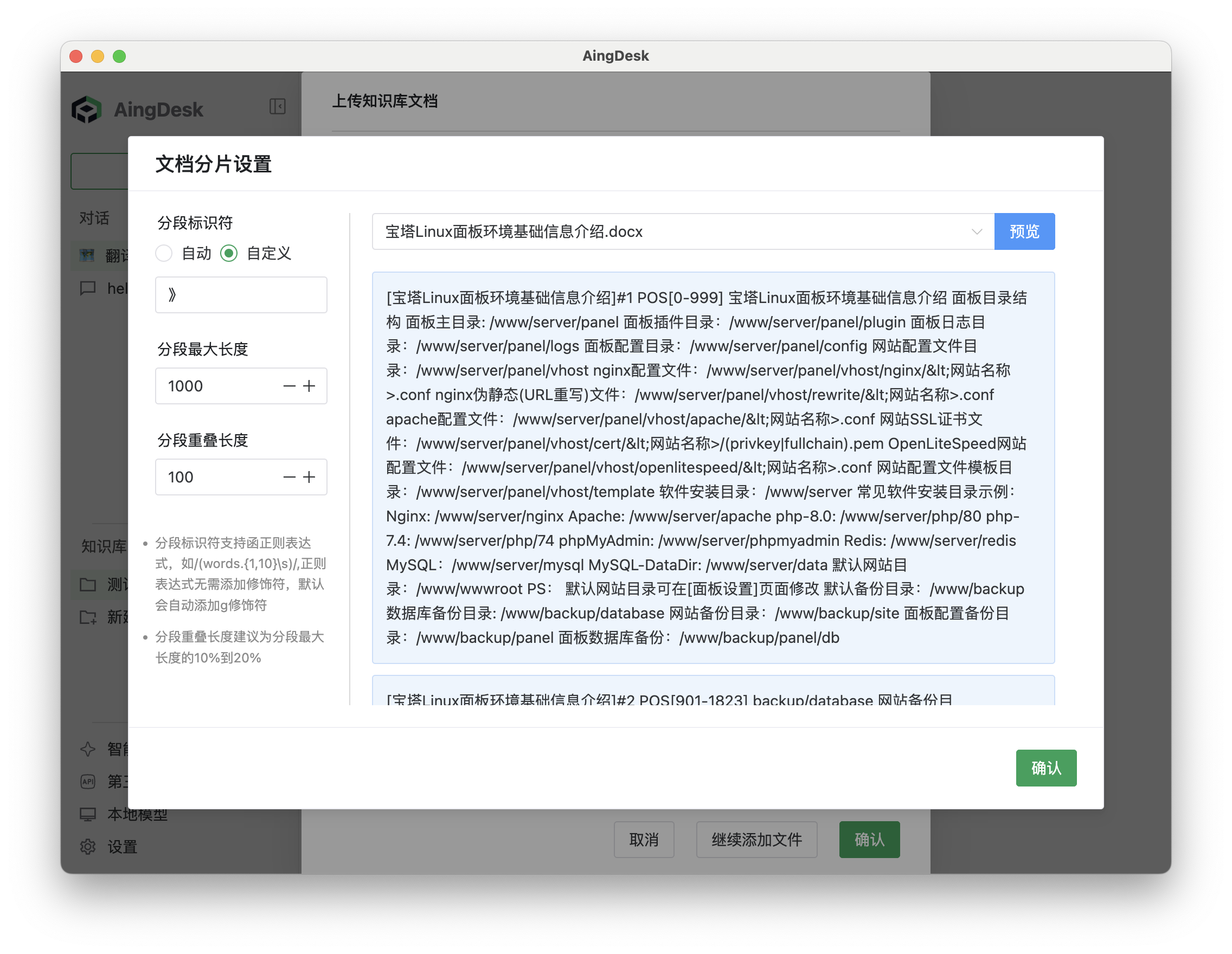This screenshot has width=1232, height=954.
Task: Open 设置 with the gear icon
Action: point(88,846)
